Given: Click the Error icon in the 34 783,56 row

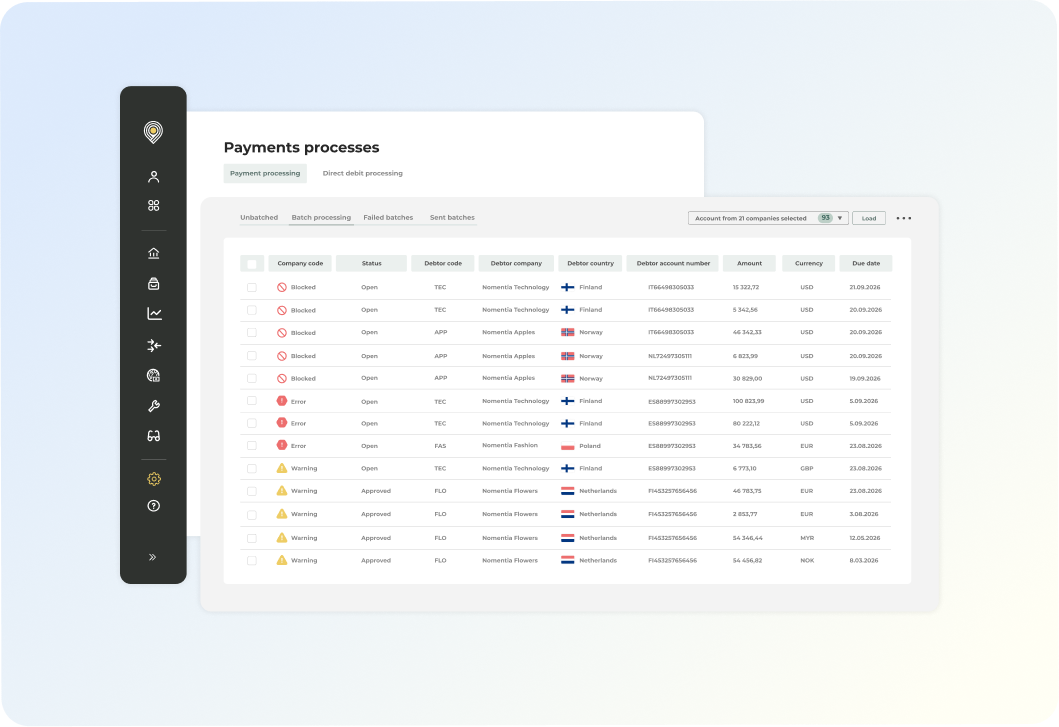Looking at the screenshot, I should click(282, 445).
